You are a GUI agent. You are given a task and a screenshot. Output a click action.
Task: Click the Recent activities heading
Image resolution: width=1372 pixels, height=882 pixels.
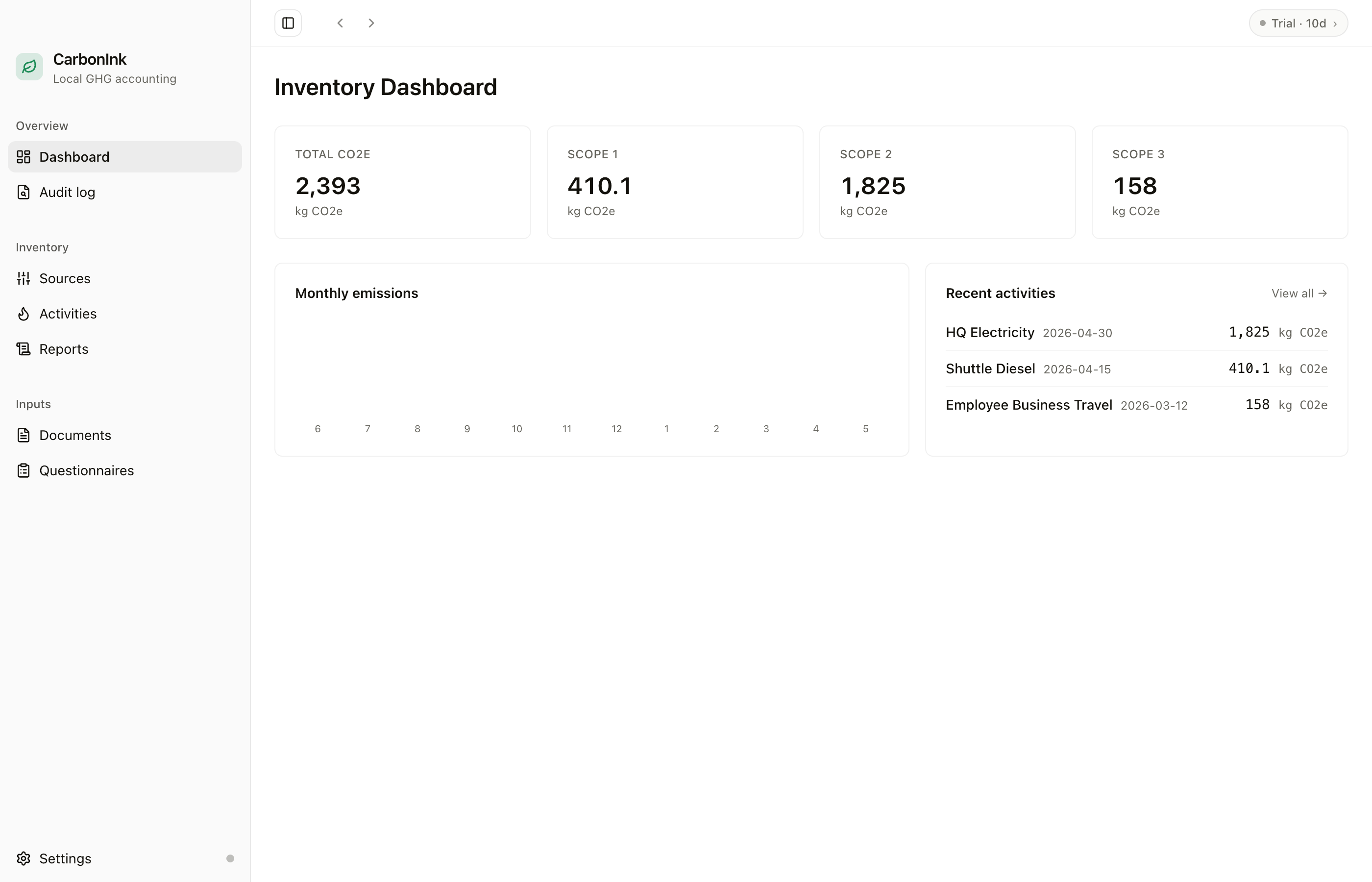pyautogui.click(x=1001, y=293)
